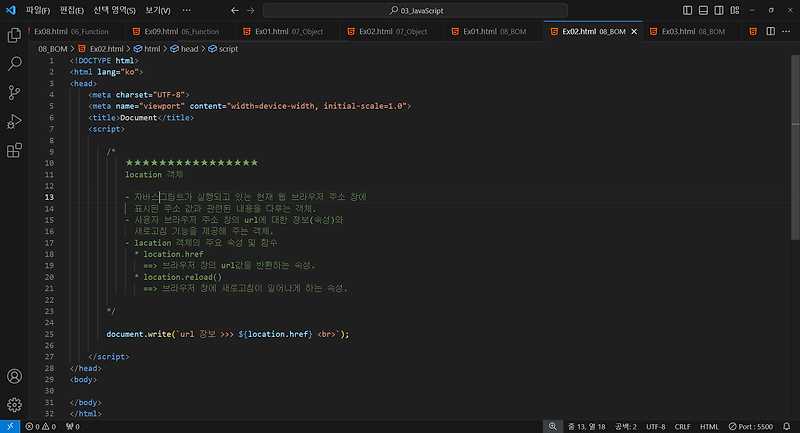This screenshot has height=433, width=800.
Task: Click the ports forwarded status item
Action: (73, 426)
